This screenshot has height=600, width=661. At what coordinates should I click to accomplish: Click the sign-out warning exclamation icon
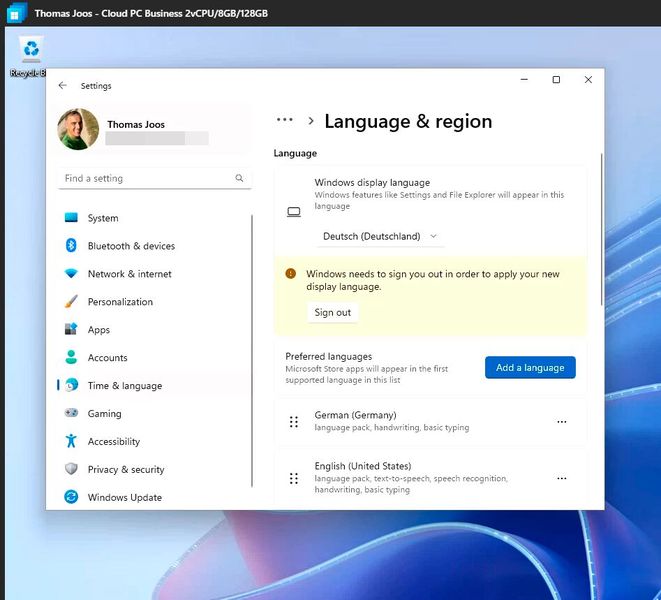tap(290, 273)
